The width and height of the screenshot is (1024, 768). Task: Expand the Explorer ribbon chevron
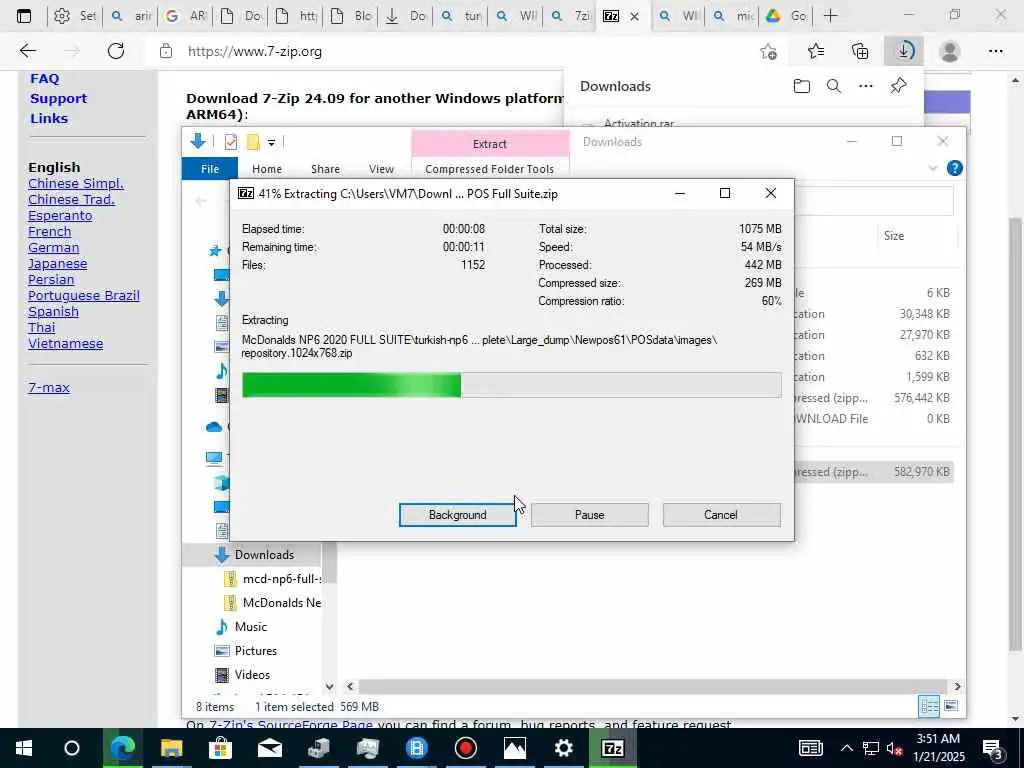[x=933, y=168]
